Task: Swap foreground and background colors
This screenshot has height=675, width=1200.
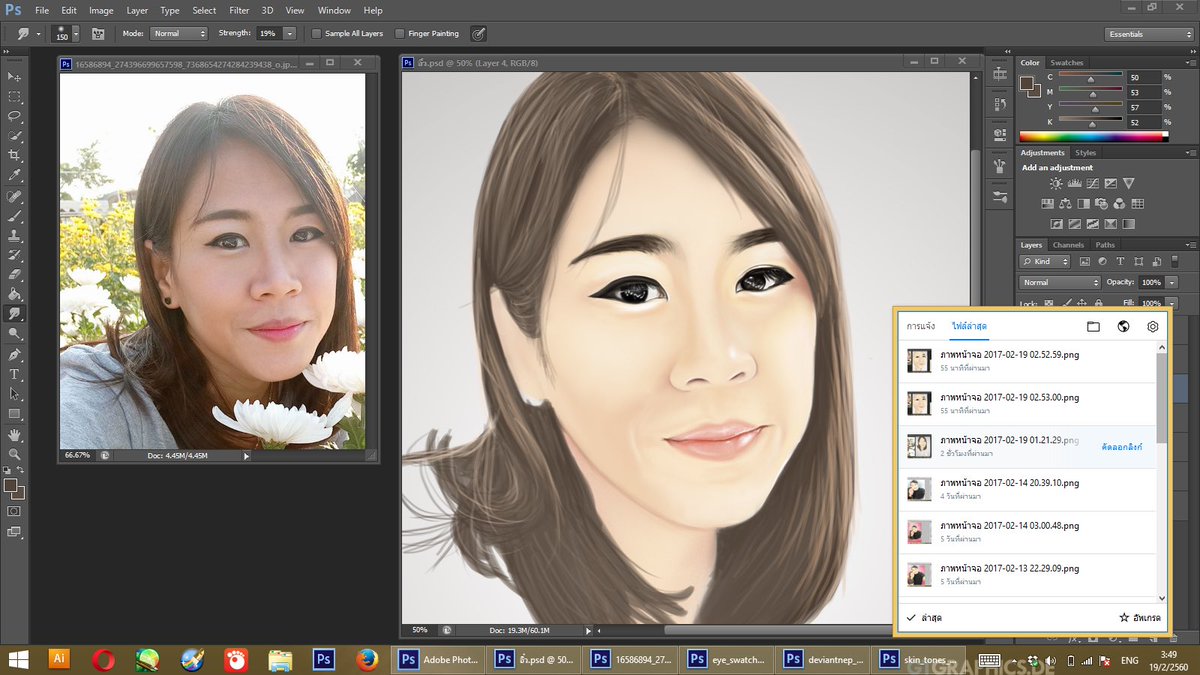Action: coord(22,470)
